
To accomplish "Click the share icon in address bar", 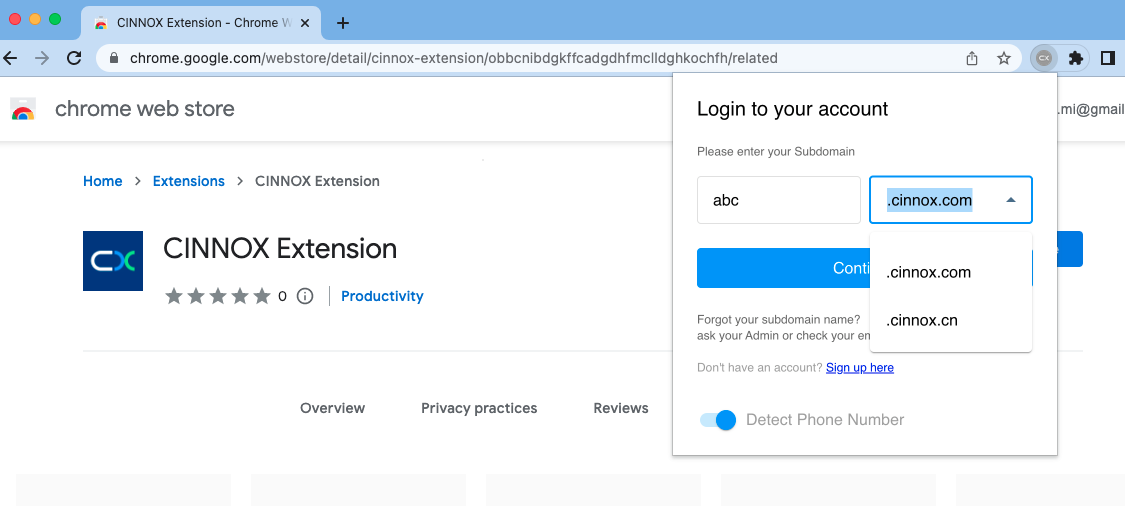I will (972, 58).
